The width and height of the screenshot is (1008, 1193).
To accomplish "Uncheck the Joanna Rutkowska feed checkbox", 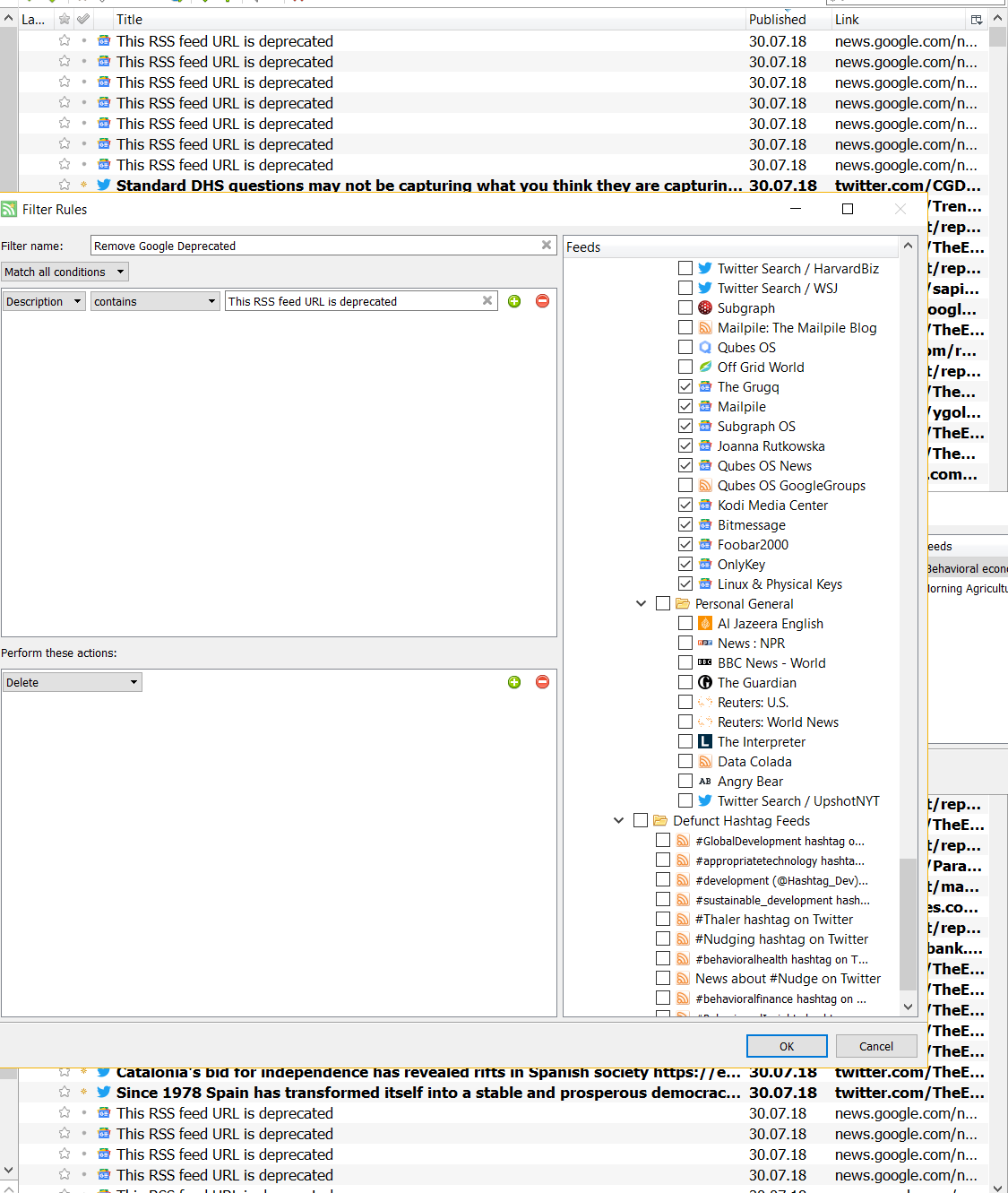I will coord(685,445).
